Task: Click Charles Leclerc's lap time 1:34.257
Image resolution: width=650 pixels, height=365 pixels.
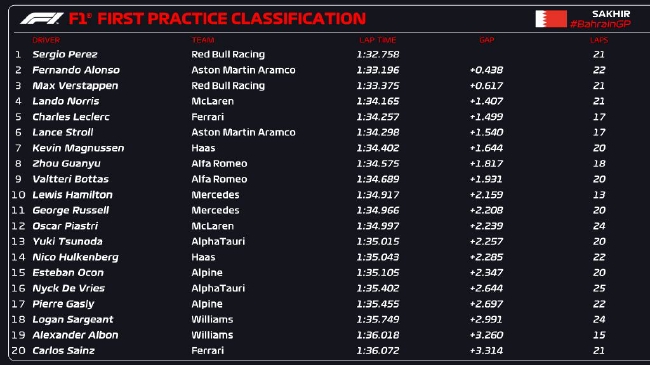Action: [x=378, y=117]
